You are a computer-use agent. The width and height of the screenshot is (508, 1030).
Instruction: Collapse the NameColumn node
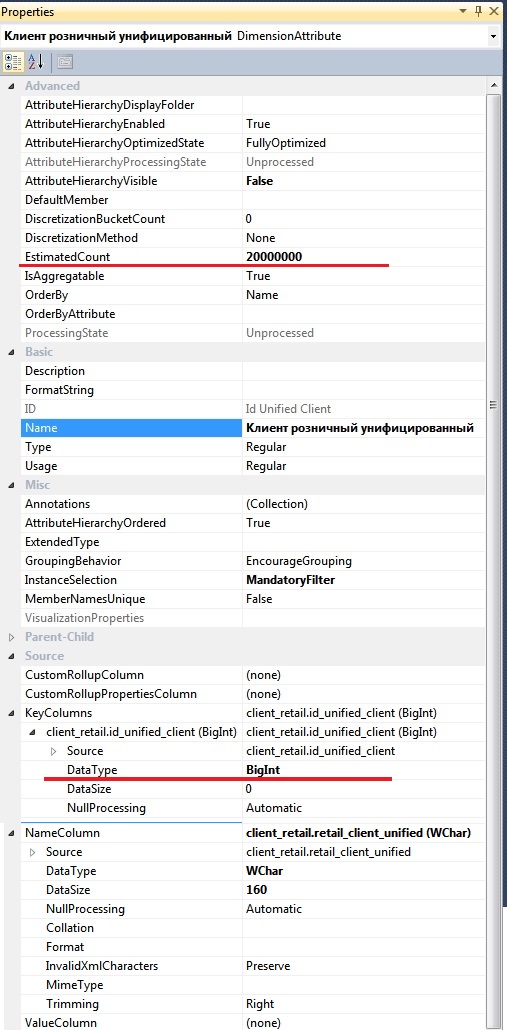(x=11, y=834)
